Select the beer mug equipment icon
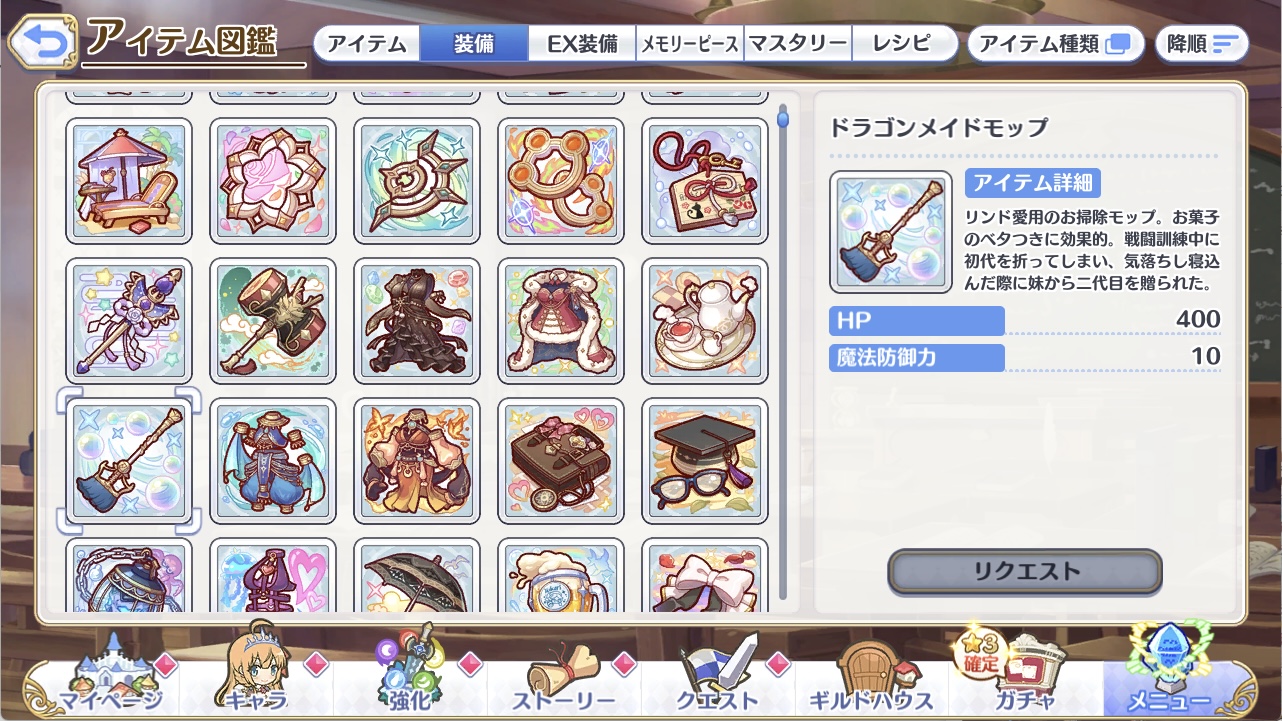 click(561, 575)
